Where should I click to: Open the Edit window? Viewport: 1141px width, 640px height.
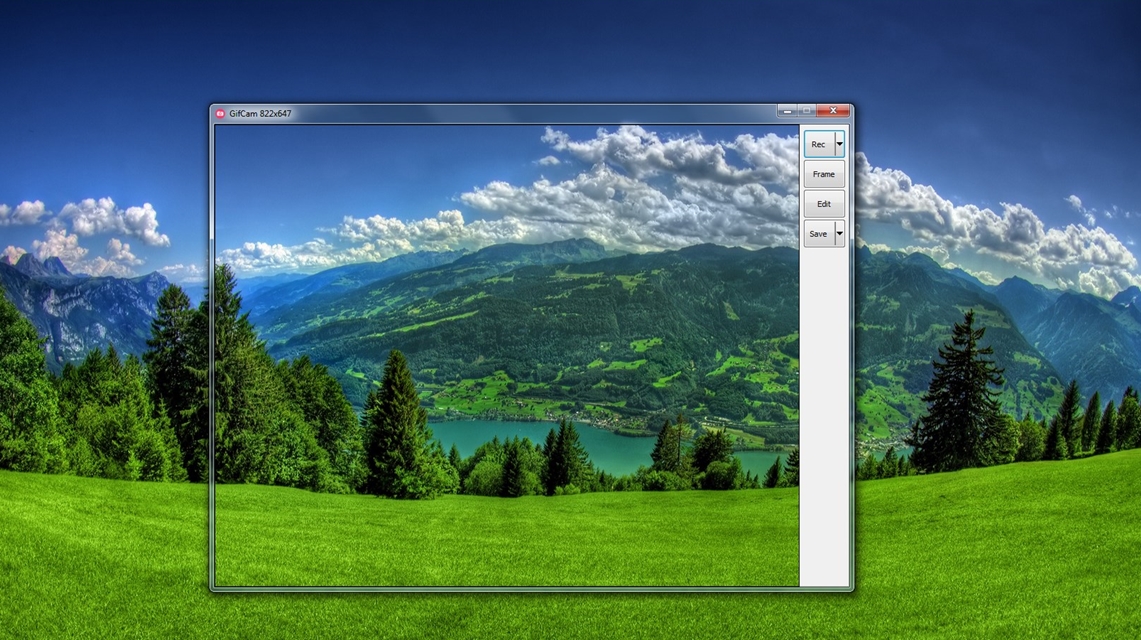click(x=824, y=204)
